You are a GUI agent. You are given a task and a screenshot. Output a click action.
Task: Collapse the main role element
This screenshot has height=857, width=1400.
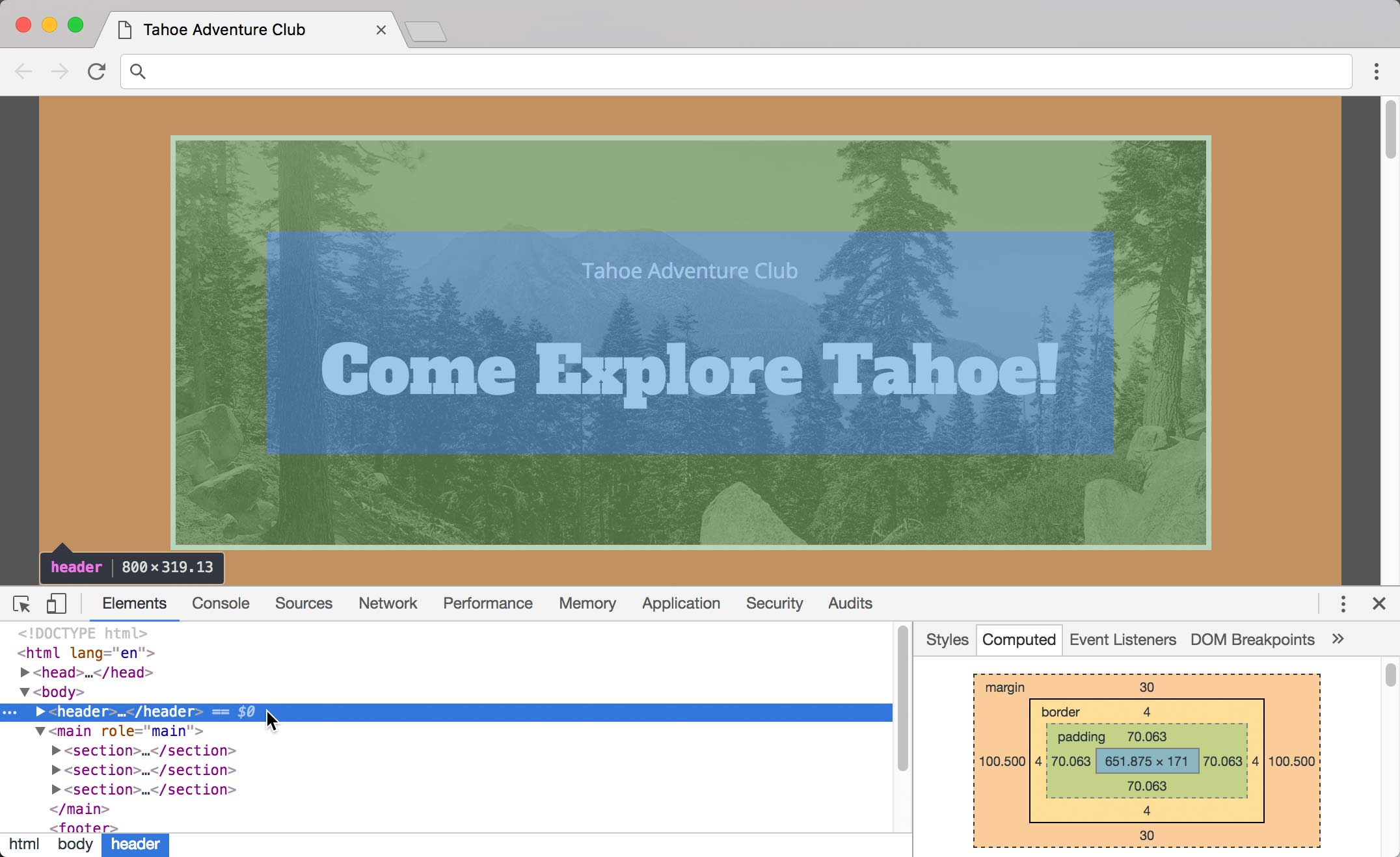pyautogui.click(x=40, y=731)
